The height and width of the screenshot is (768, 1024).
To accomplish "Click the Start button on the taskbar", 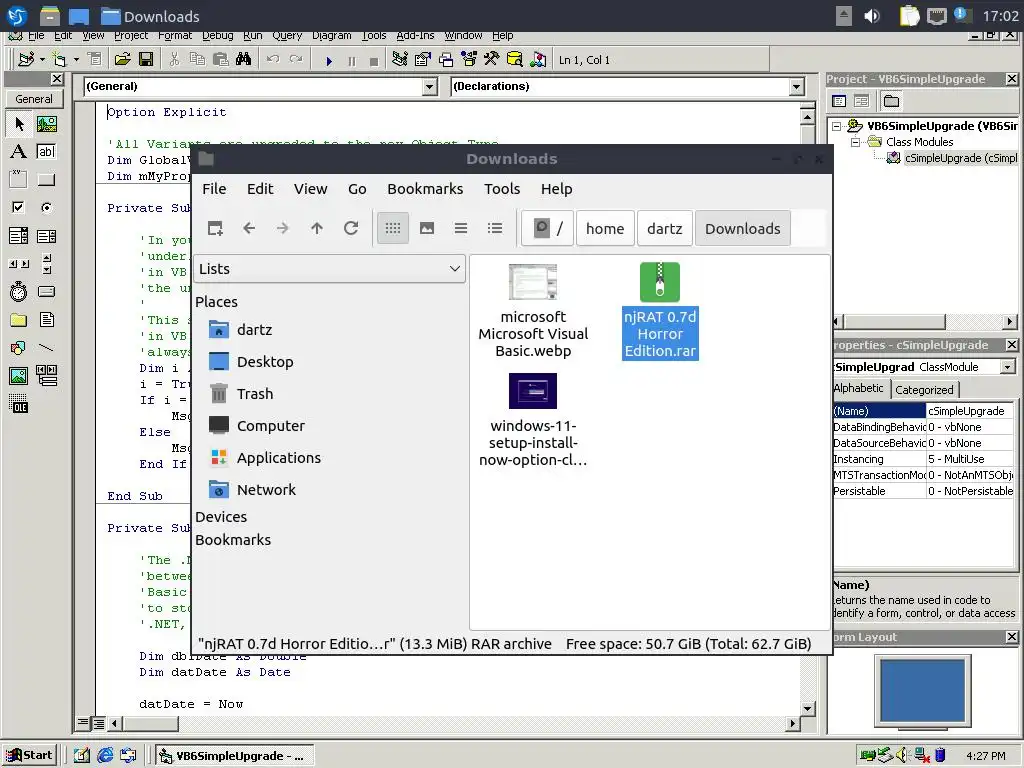I will tap(29, 756).
